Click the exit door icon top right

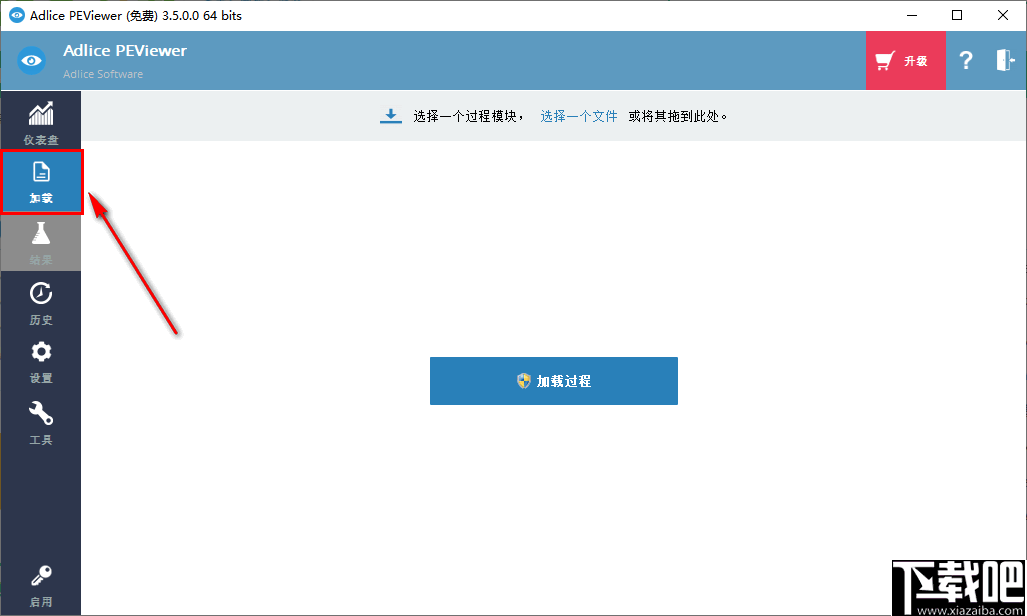click(x=1003, y=60)
